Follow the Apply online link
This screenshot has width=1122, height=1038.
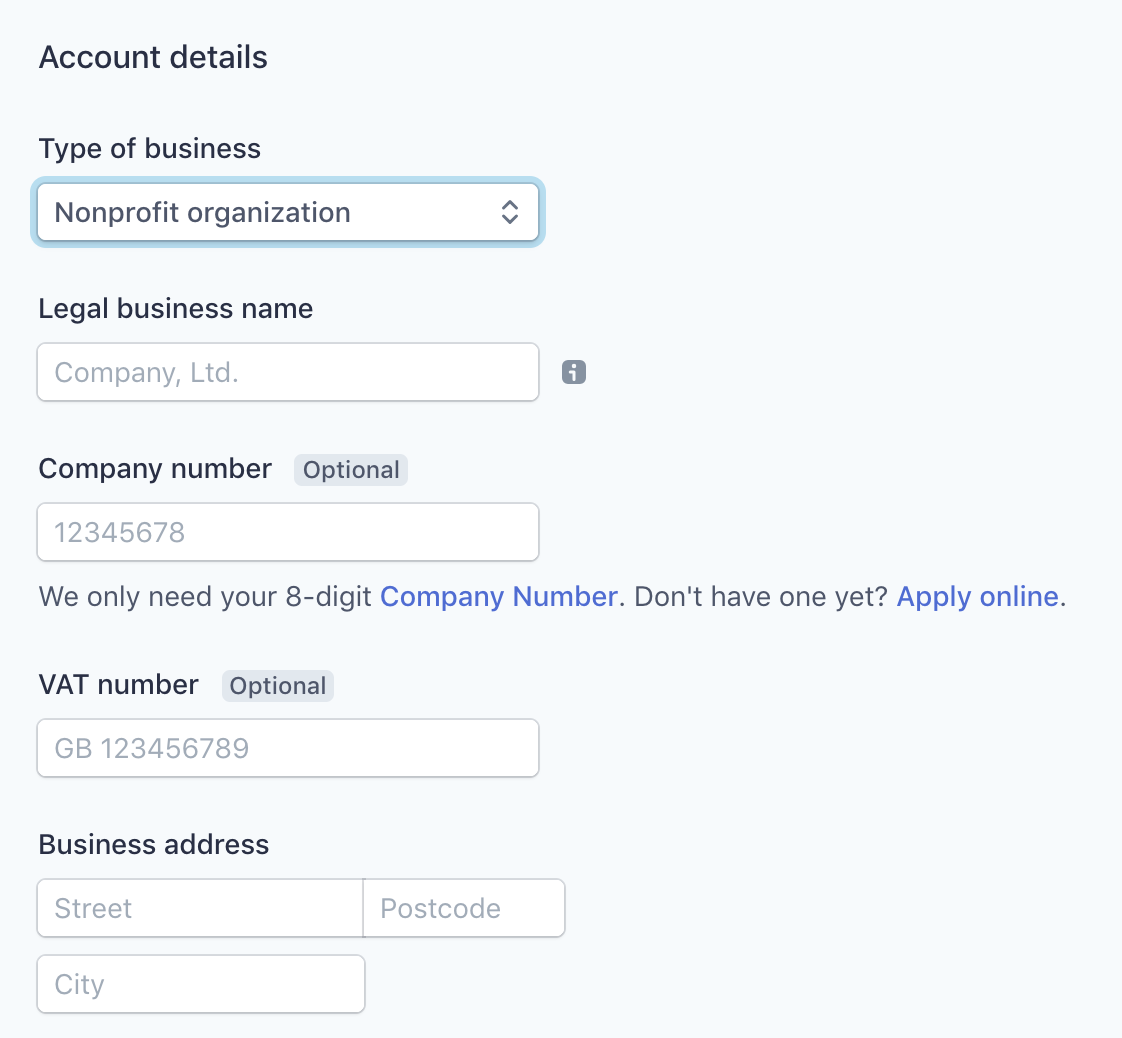pyautogui.click(x=977, y=597)
